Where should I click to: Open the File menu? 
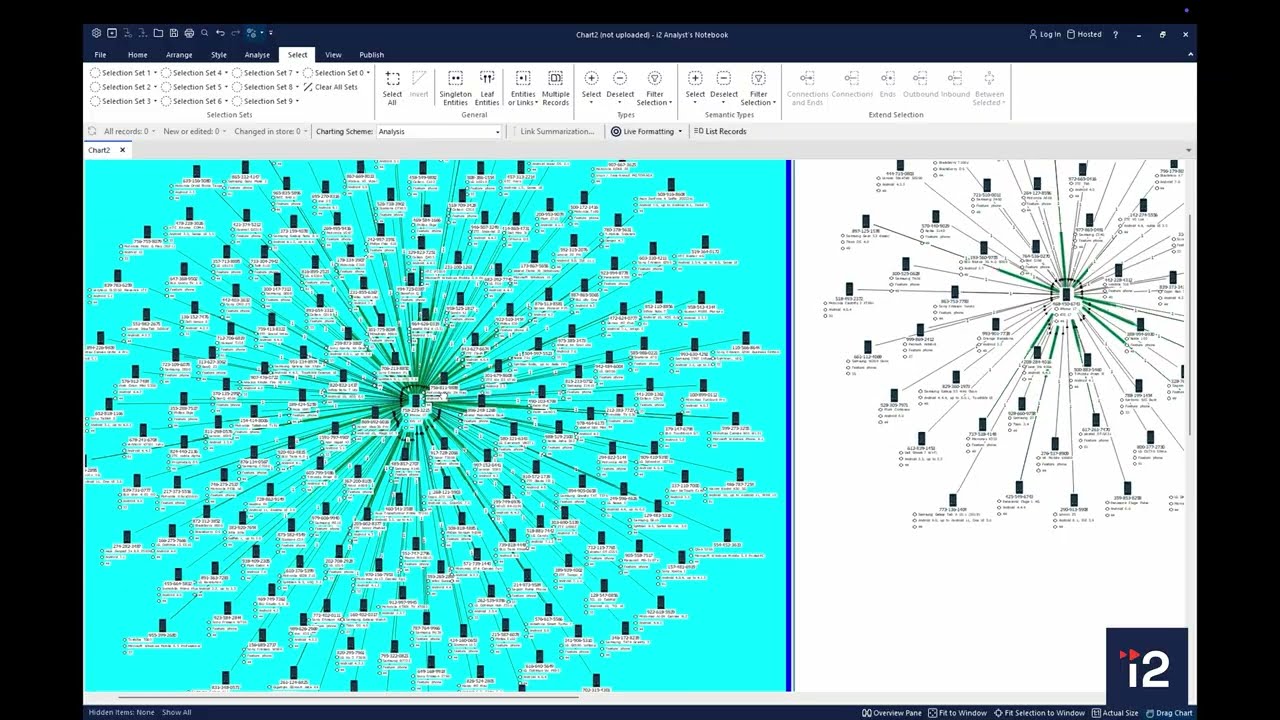100,55
